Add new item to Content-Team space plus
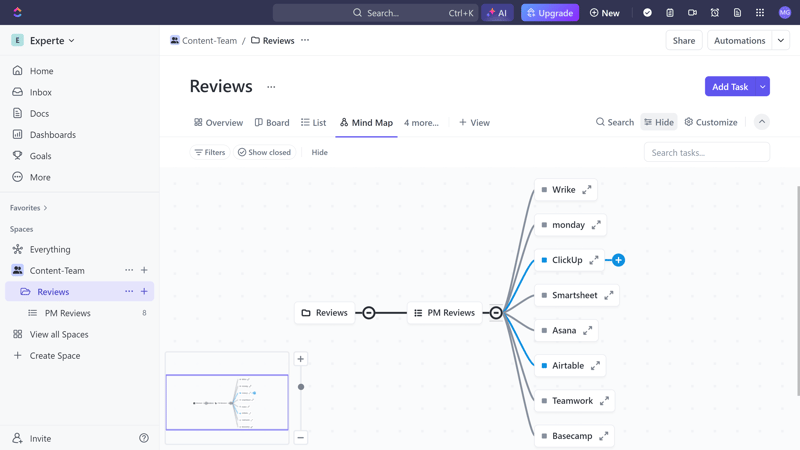The width and height of the screenshot is (800, 450). [x=144, y=270]
